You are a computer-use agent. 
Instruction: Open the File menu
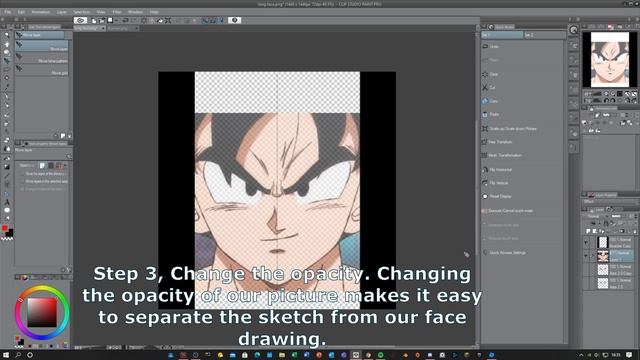pos(7,12)
